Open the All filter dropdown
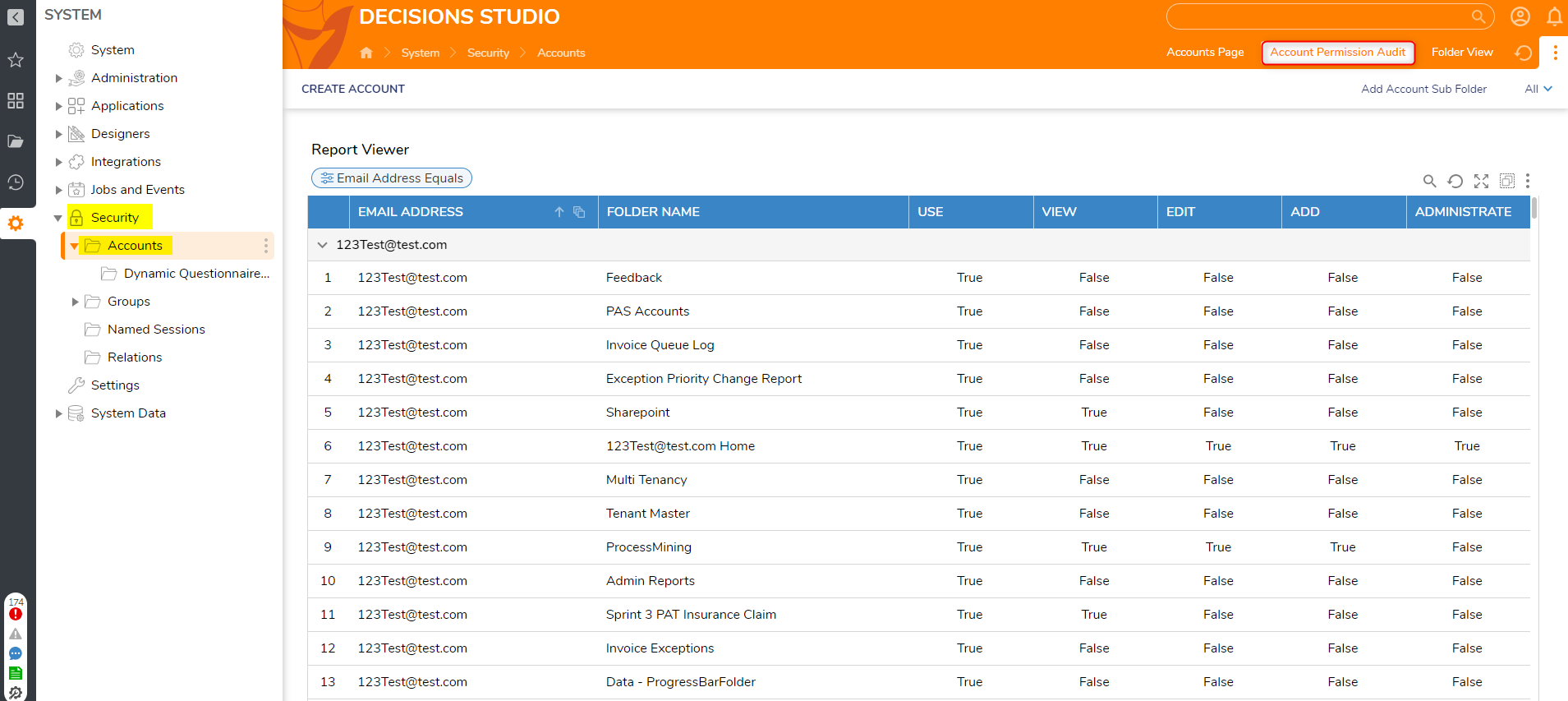 1538,89
